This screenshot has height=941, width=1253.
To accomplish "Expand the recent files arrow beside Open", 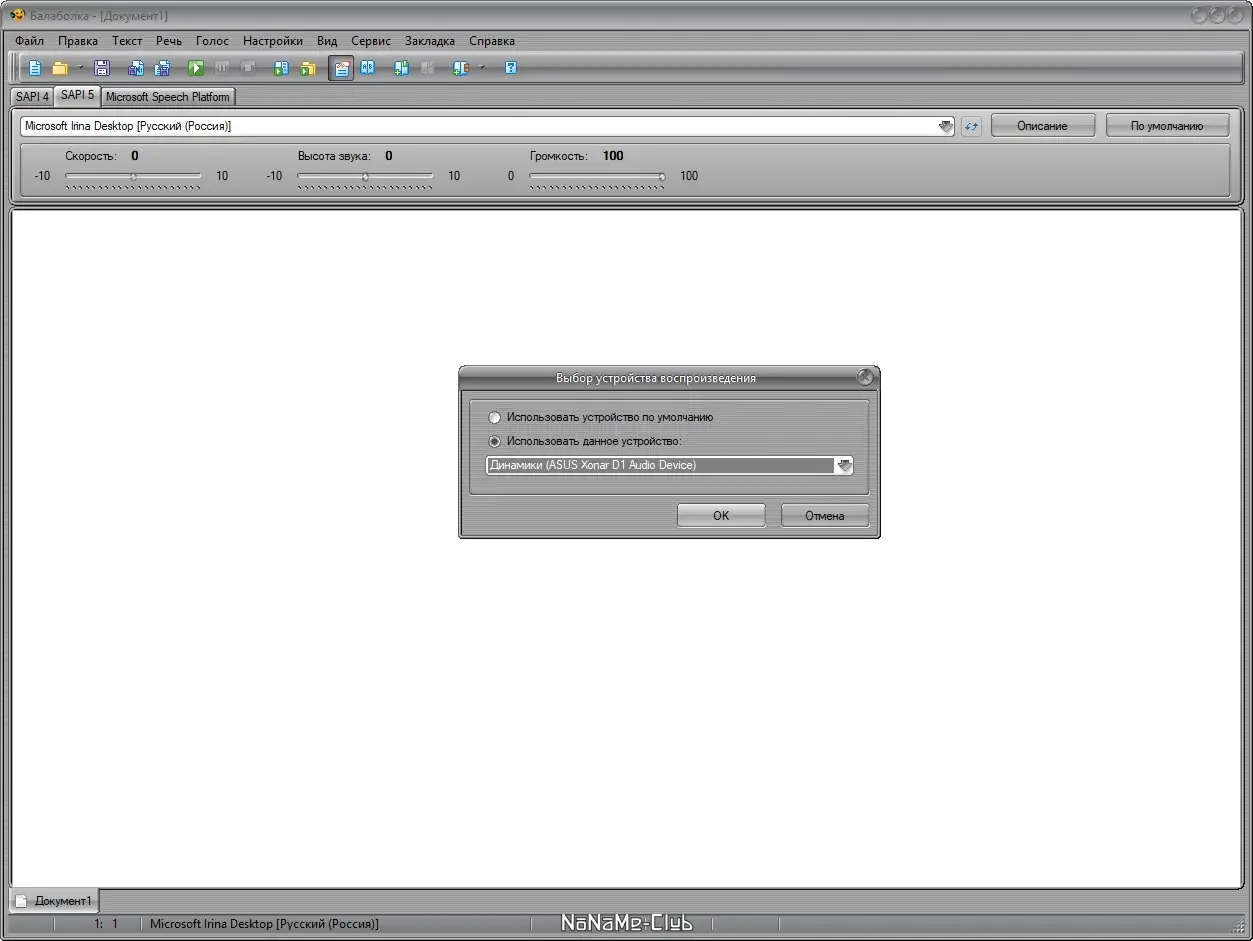I will coord(81,68).
